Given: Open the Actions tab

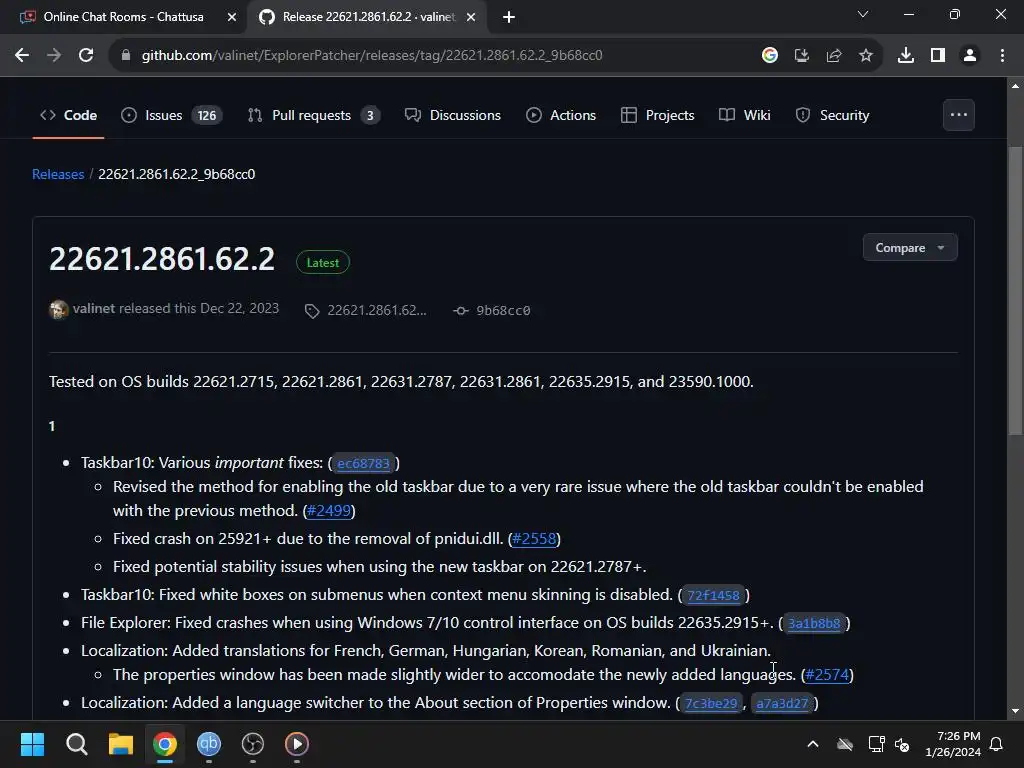Looking at the screenshot, I should (561, 116).
